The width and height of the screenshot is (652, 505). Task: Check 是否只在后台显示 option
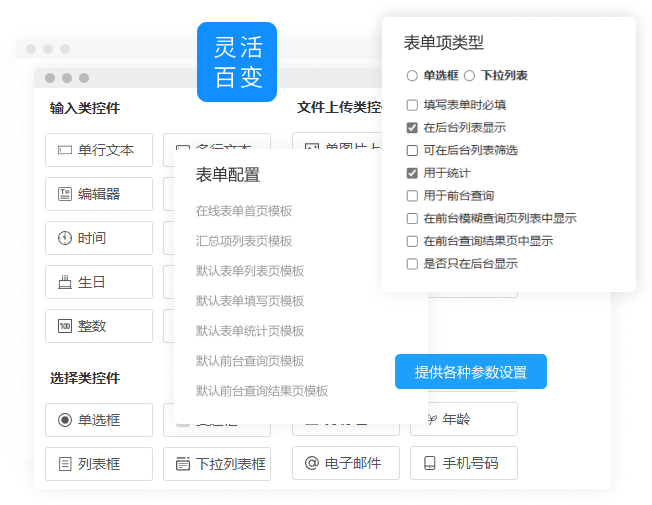(x=412, y=264)
